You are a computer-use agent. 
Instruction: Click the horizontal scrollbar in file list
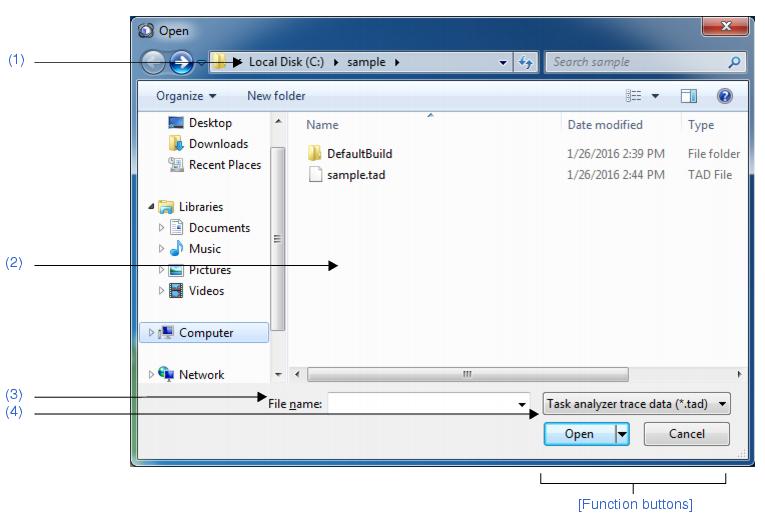point(467,375)
